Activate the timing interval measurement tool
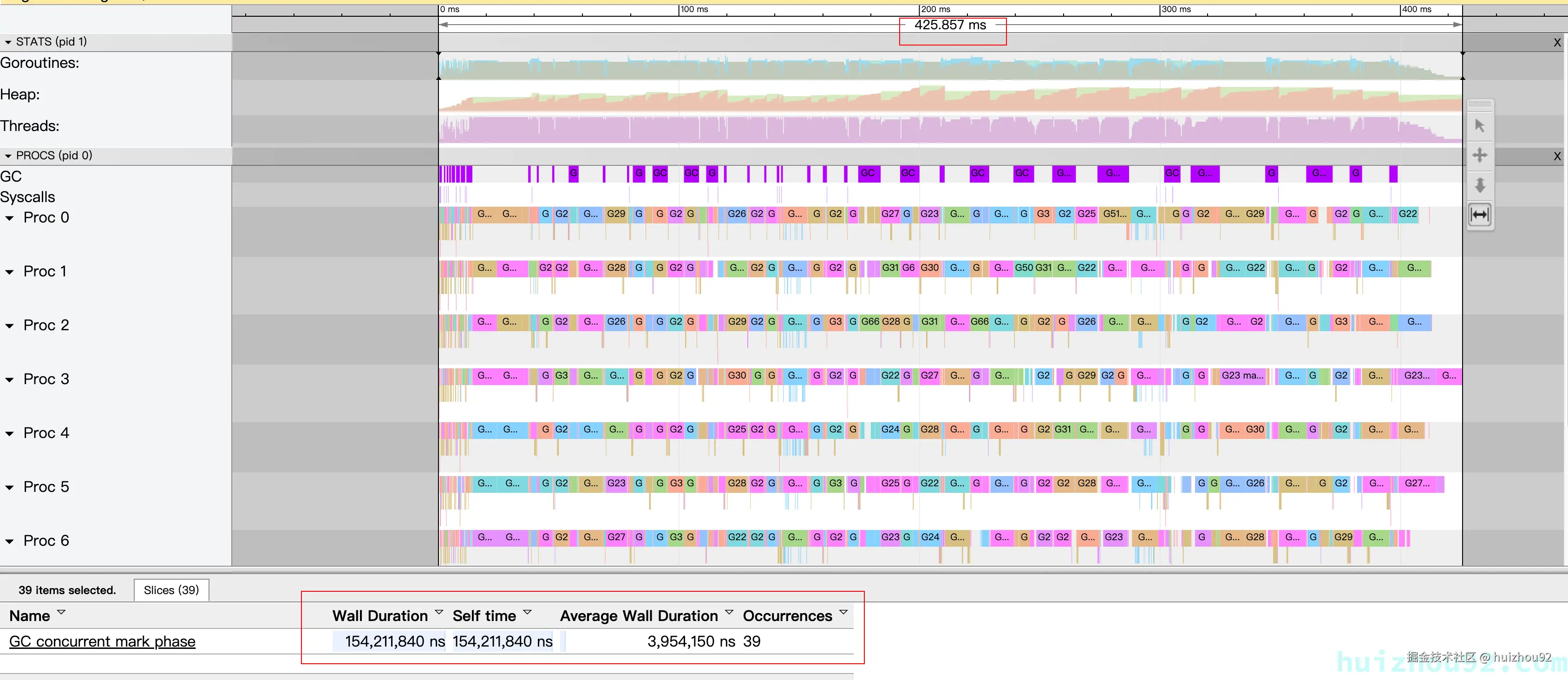This screenshot has height=680, width=1568. 1480,215
